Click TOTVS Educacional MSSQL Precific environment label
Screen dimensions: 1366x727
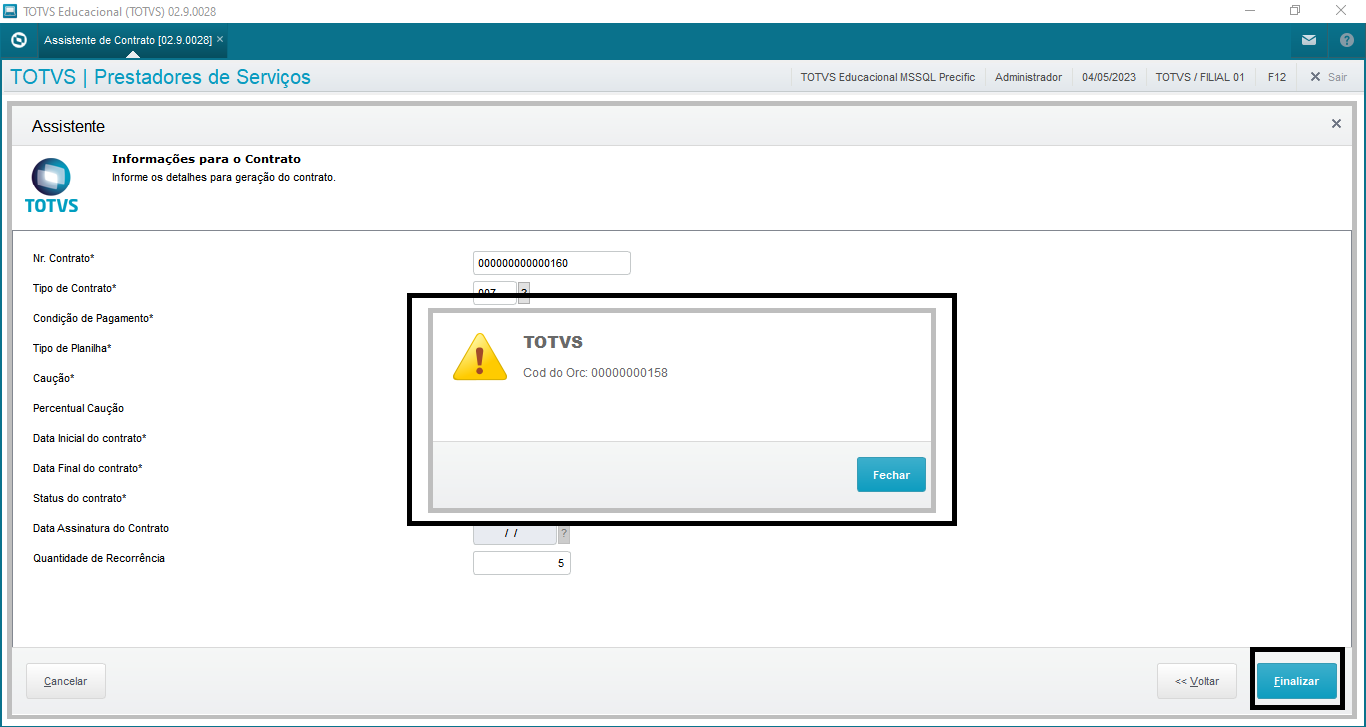coord(888,77)
